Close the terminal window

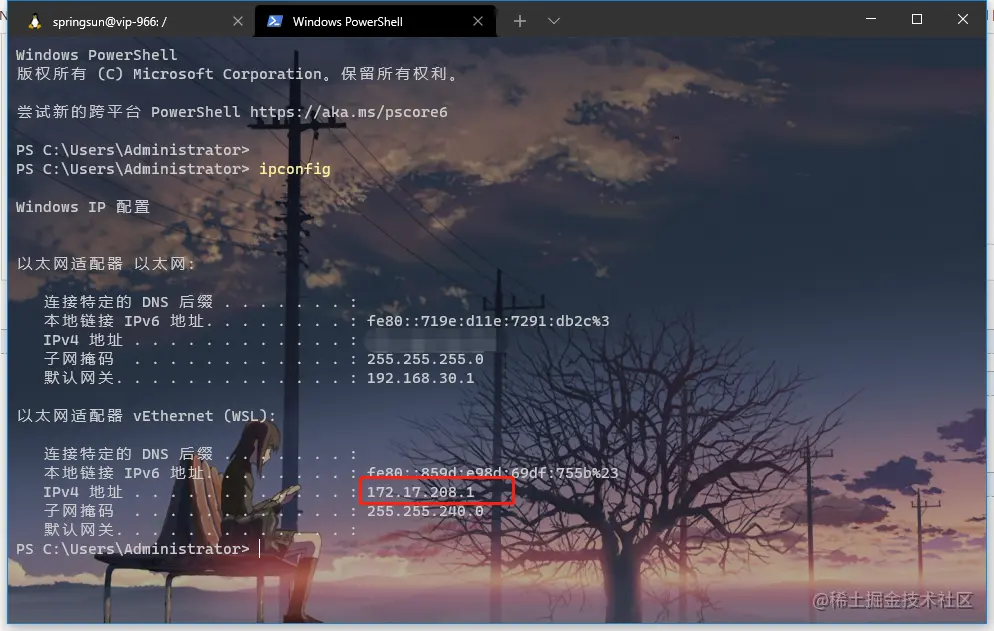pyautogui.click(x=962, y=20)
